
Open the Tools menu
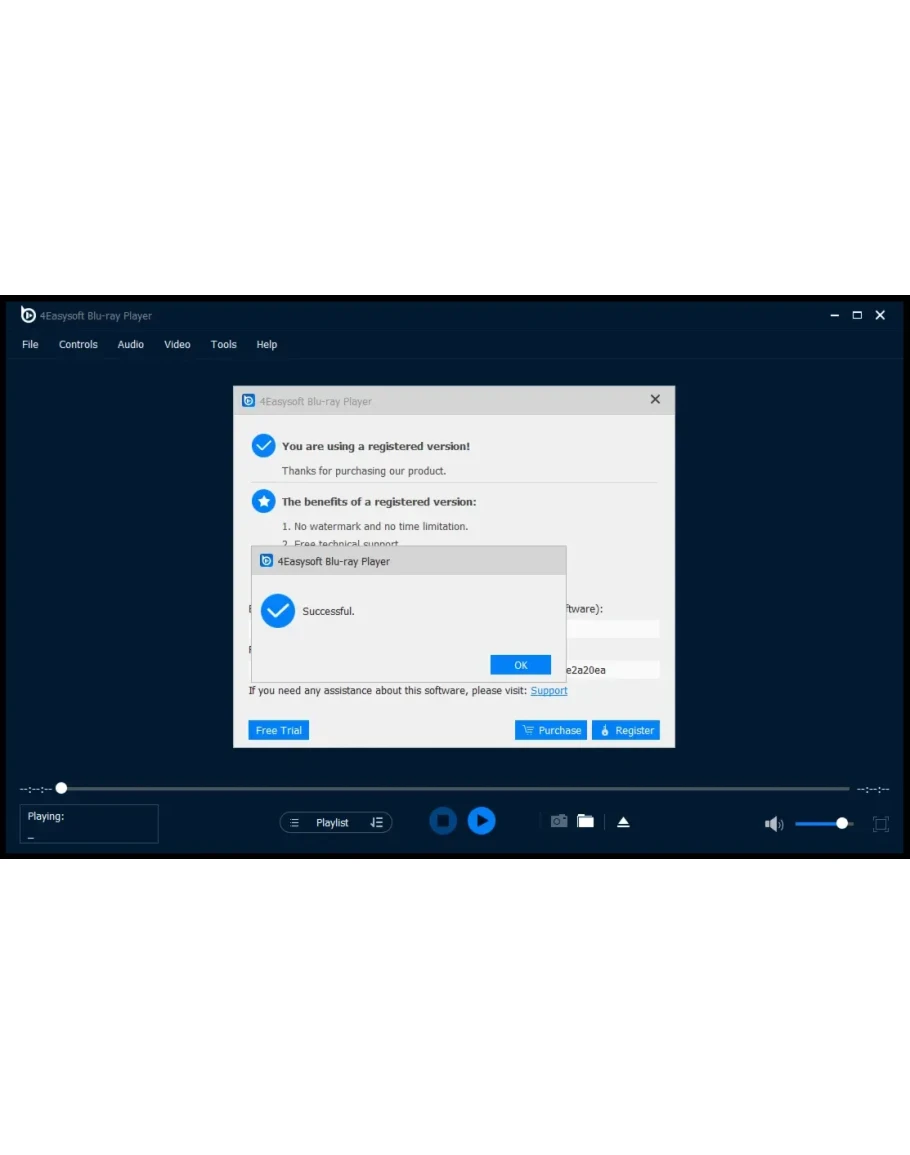click(x=223, y=344)
